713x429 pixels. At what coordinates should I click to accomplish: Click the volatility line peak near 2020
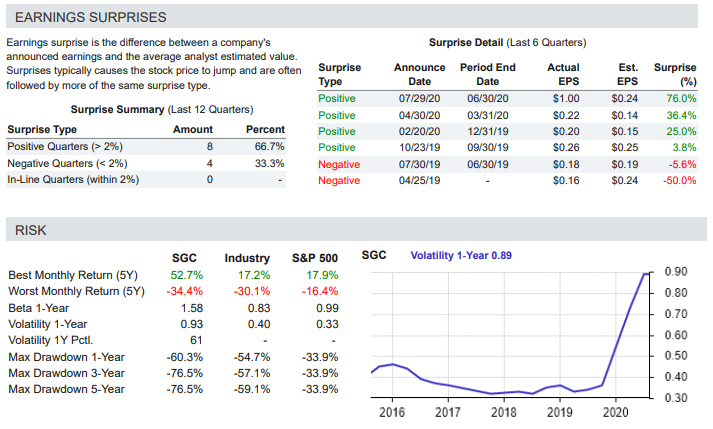coord(646,273)
